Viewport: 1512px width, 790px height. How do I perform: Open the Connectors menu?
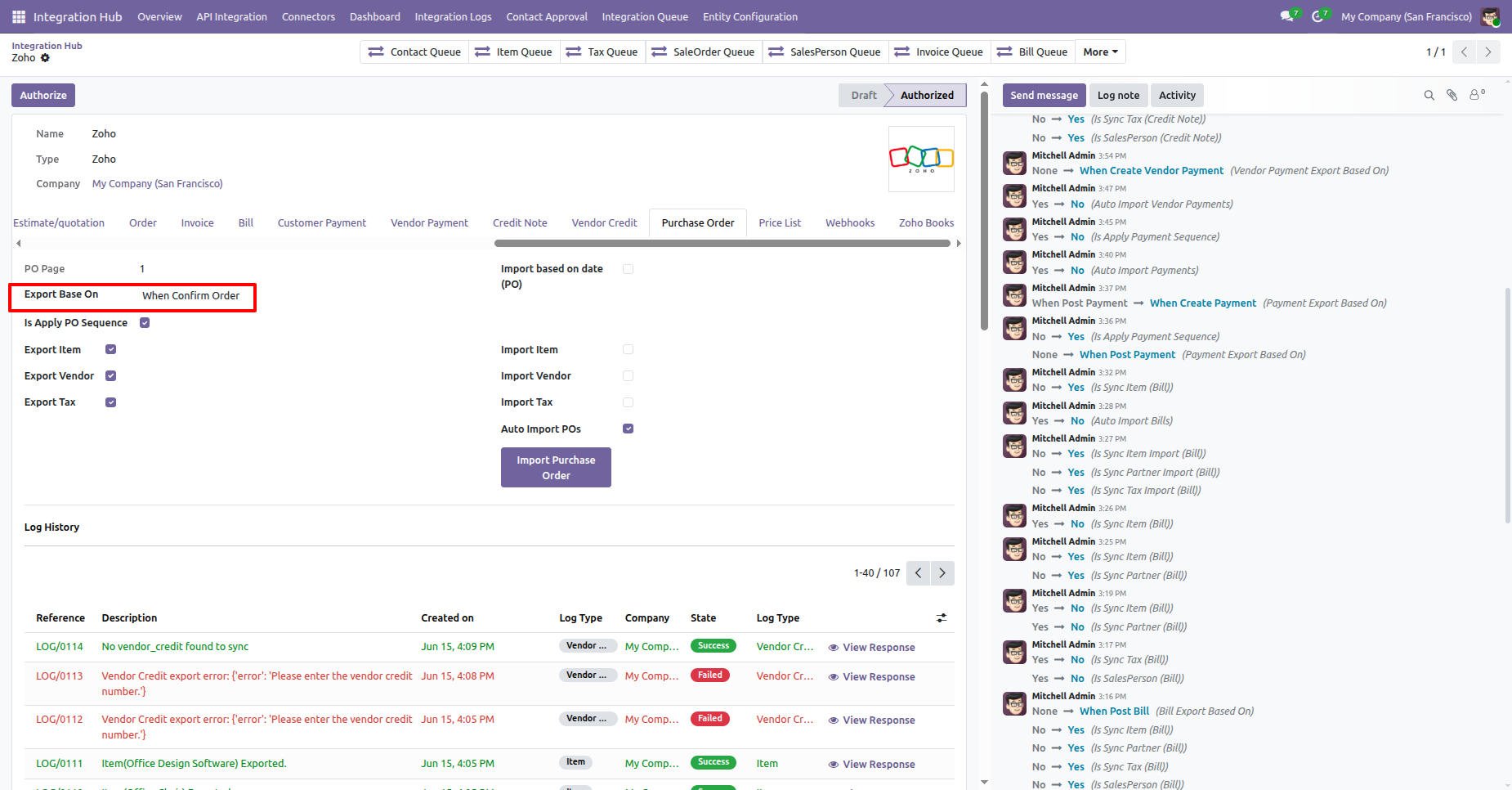coord(308,16)
